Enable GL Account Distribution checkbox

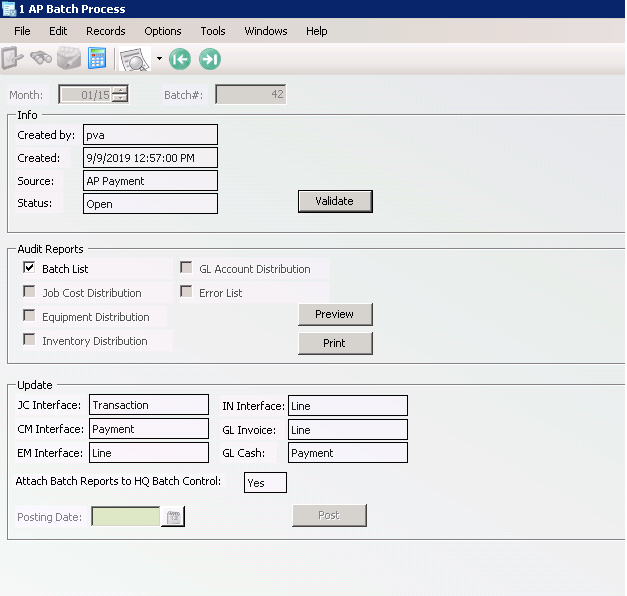click(x=186, y=268)
